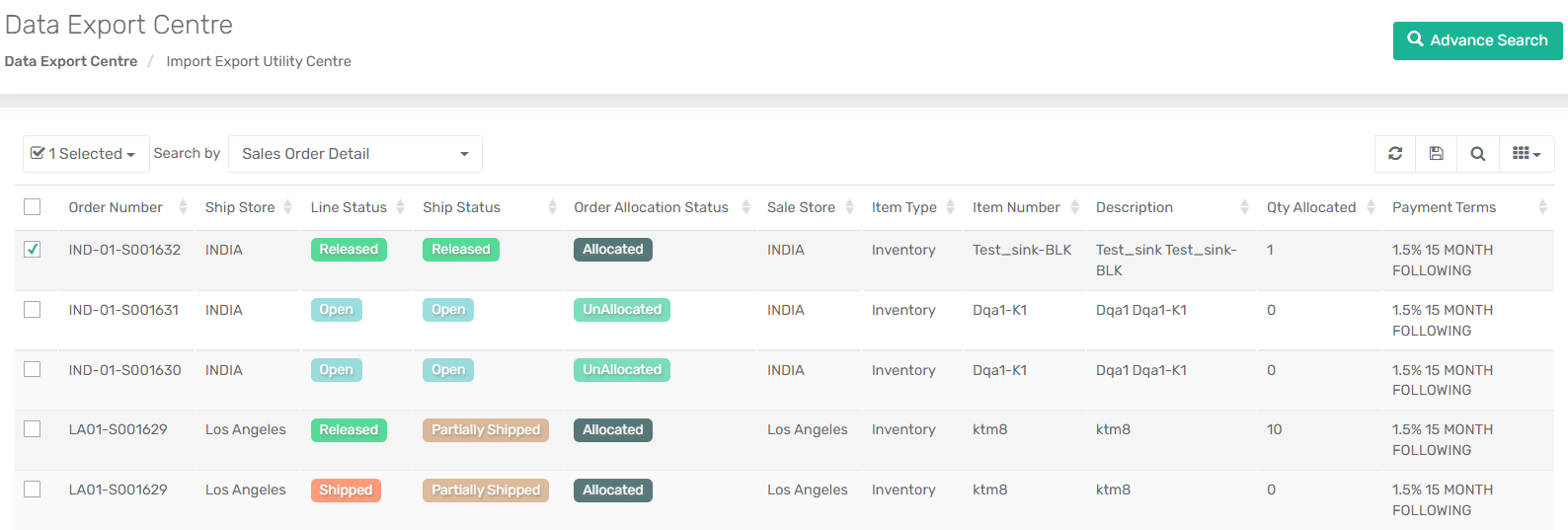
Task: Click the refresh icon in the toolbar
Action: point(1395,154)
